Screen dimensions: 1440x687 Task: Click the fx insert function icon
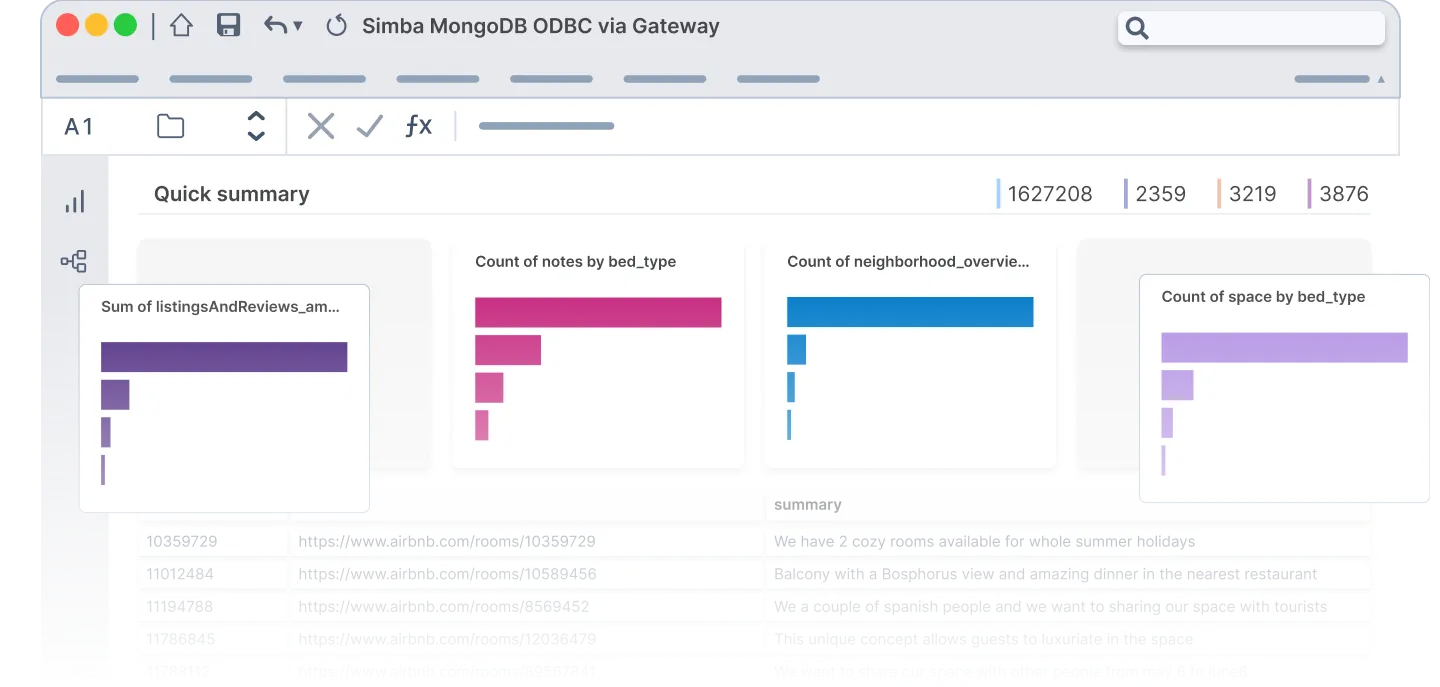[x=418, y=126]
